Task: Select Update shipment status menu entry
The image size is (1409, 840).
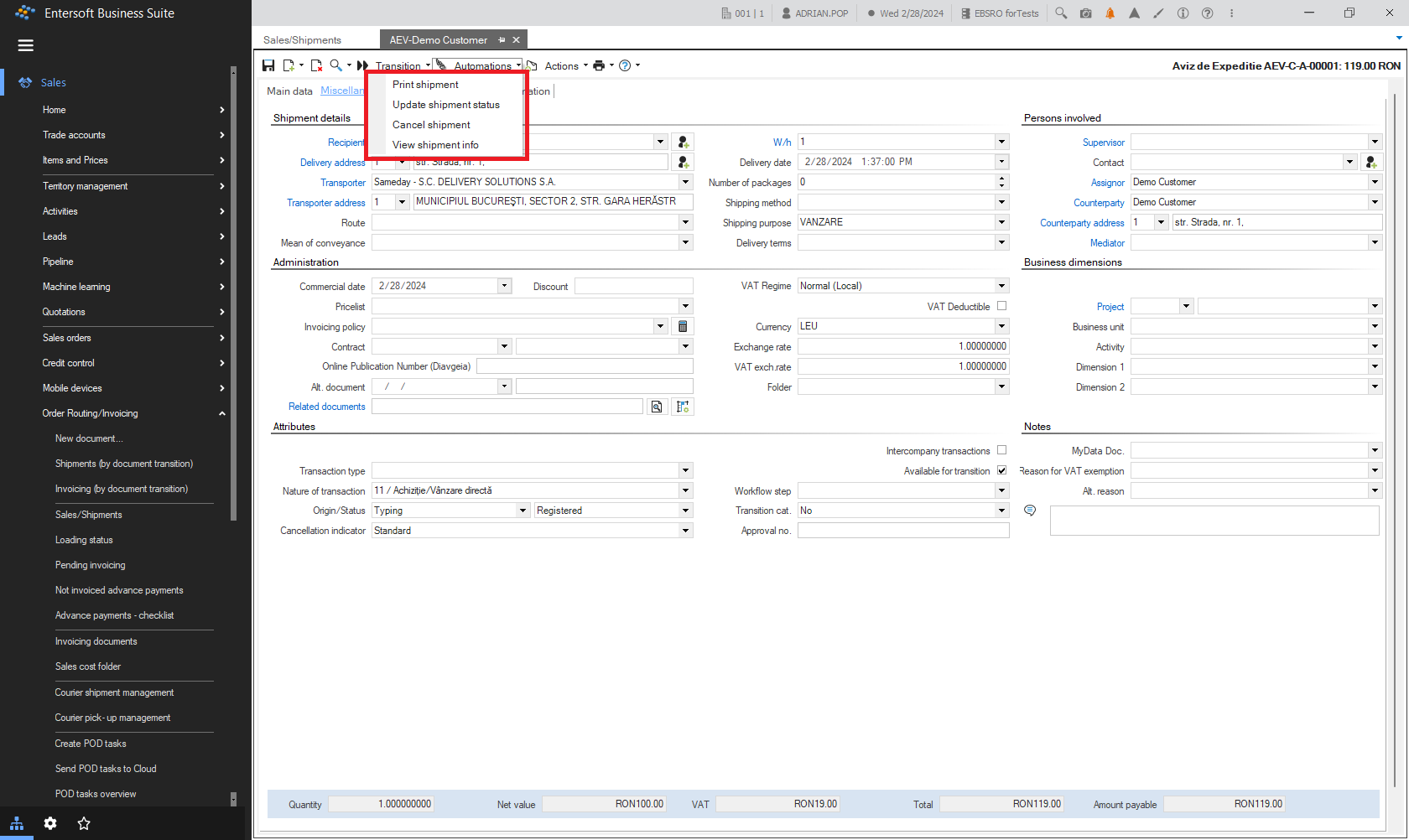Action: tap(446, 105)
